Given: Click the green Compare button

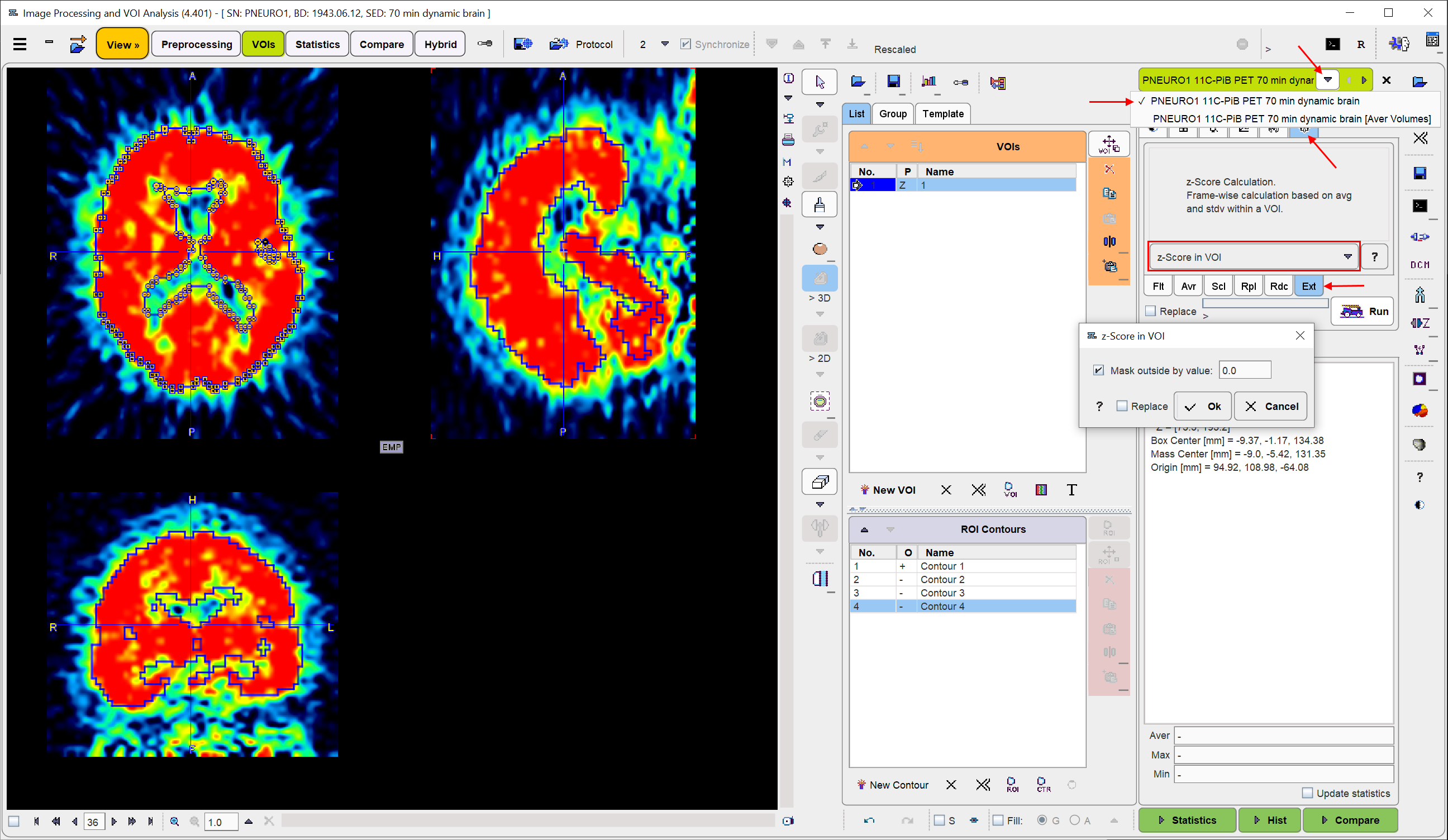Looking at the screenshot, I should pos(1350,820).
